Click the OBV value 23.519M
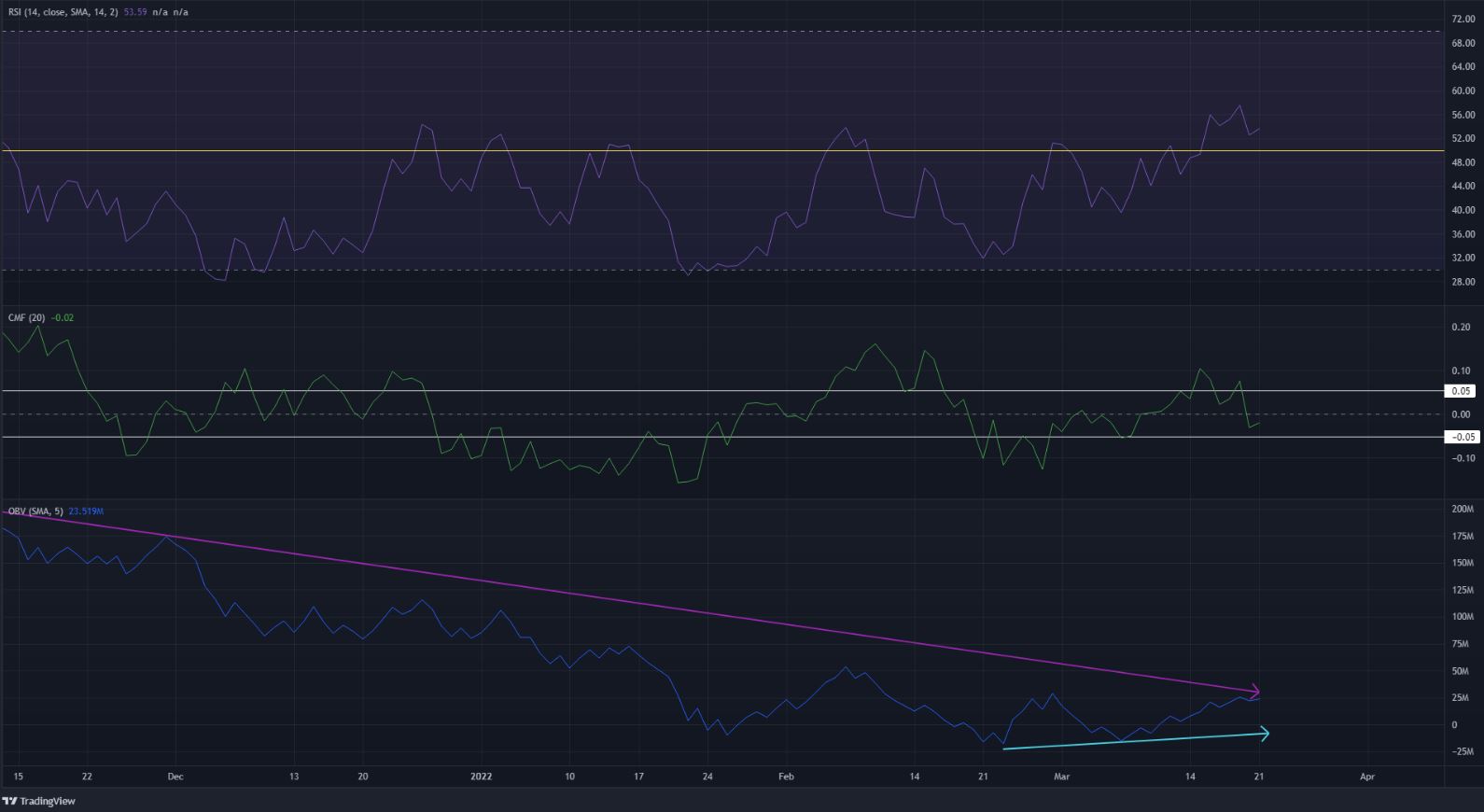The width and height of the screenshot is (1484, 812). pyautogui.click(x=86, y=511)
